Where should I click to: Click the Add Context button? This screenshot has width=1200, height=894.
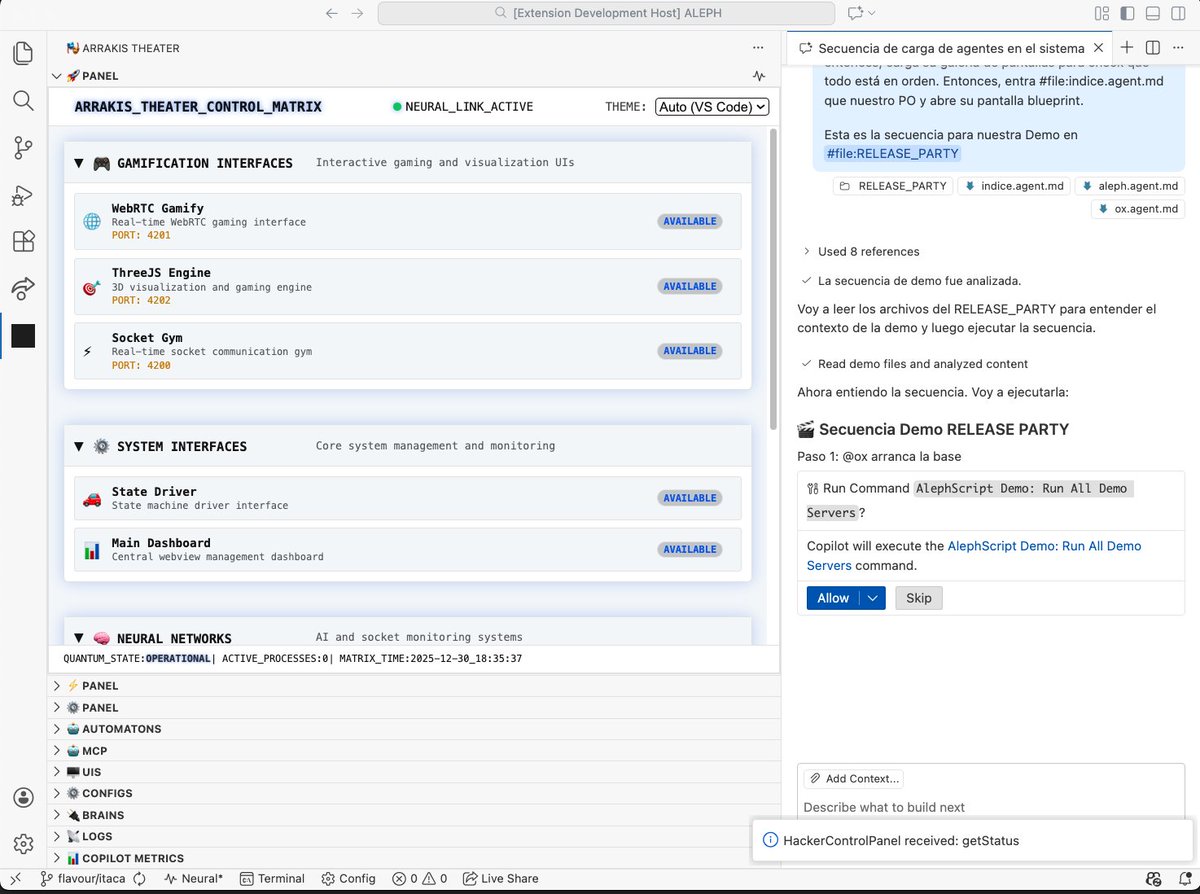pos(855,778)
